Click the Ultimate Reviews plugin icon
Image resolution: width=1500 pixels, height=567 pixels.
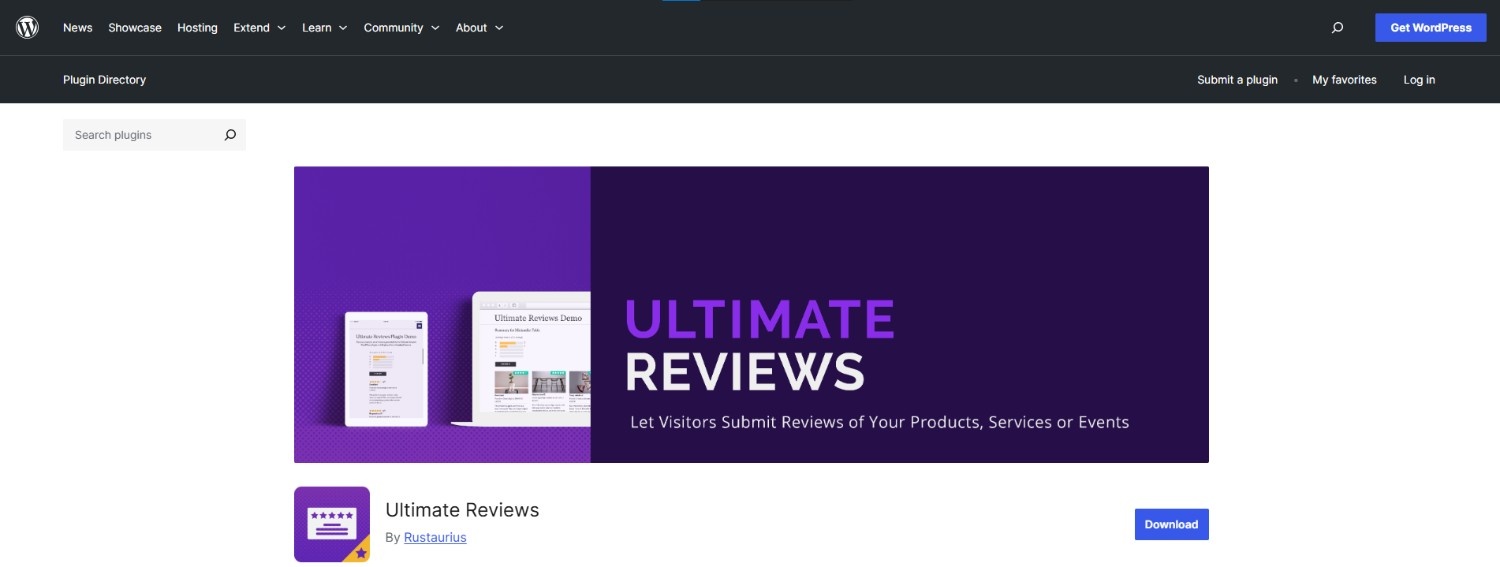coord(332,524)
